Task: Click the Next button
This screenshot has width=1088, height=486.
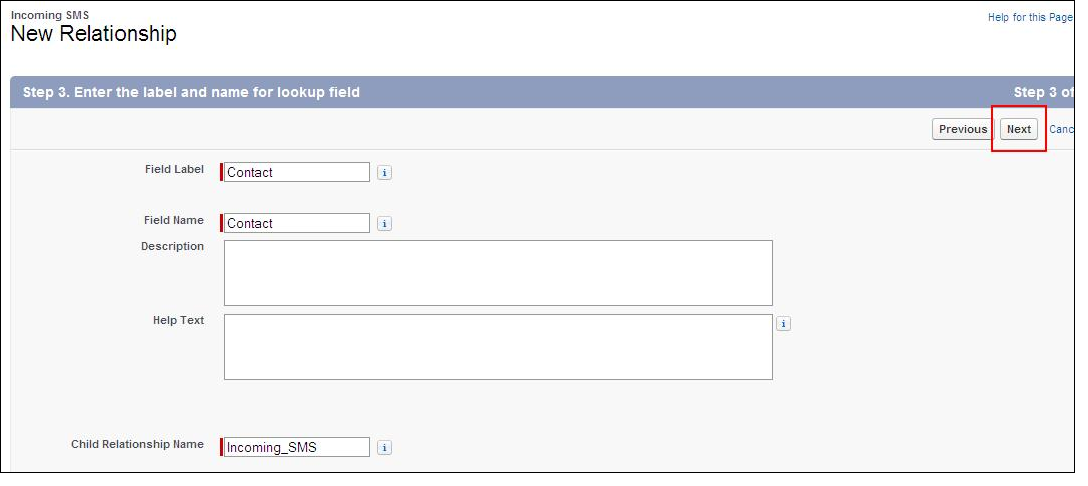Action: (x=1019, y=129)
